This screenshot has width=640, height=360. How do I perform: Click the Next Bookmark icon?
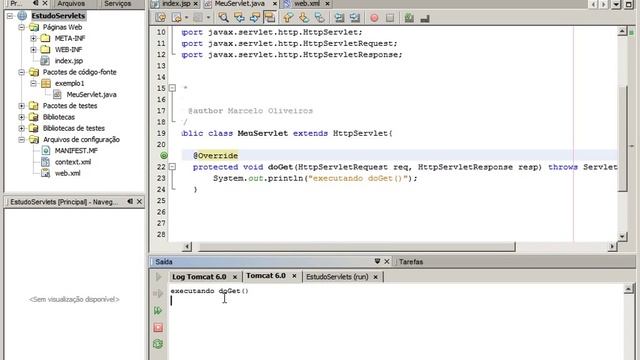[x=304, y=18]
